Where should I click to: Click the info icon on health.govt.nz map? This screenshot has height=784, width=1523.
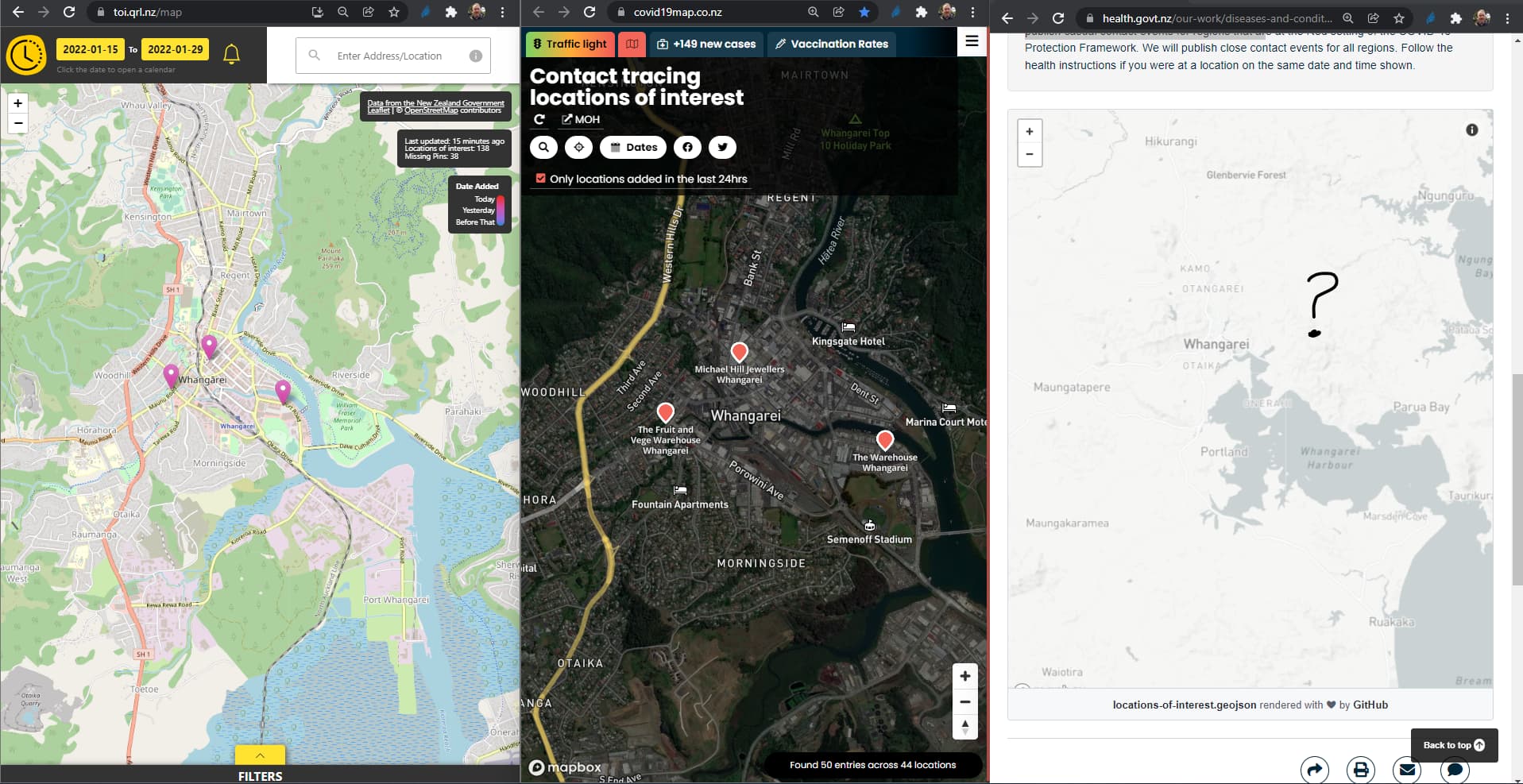pos(1471,130)
